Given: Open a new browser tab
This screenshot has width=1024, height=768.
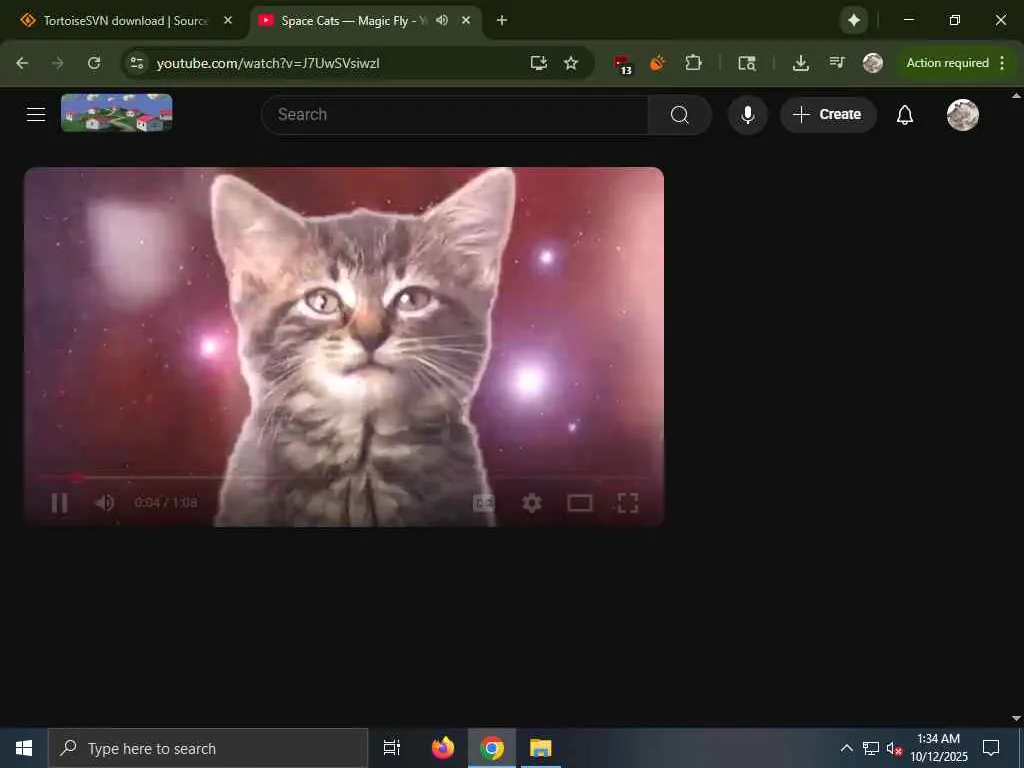Looking at the screenshot, I should pos(502,21).
